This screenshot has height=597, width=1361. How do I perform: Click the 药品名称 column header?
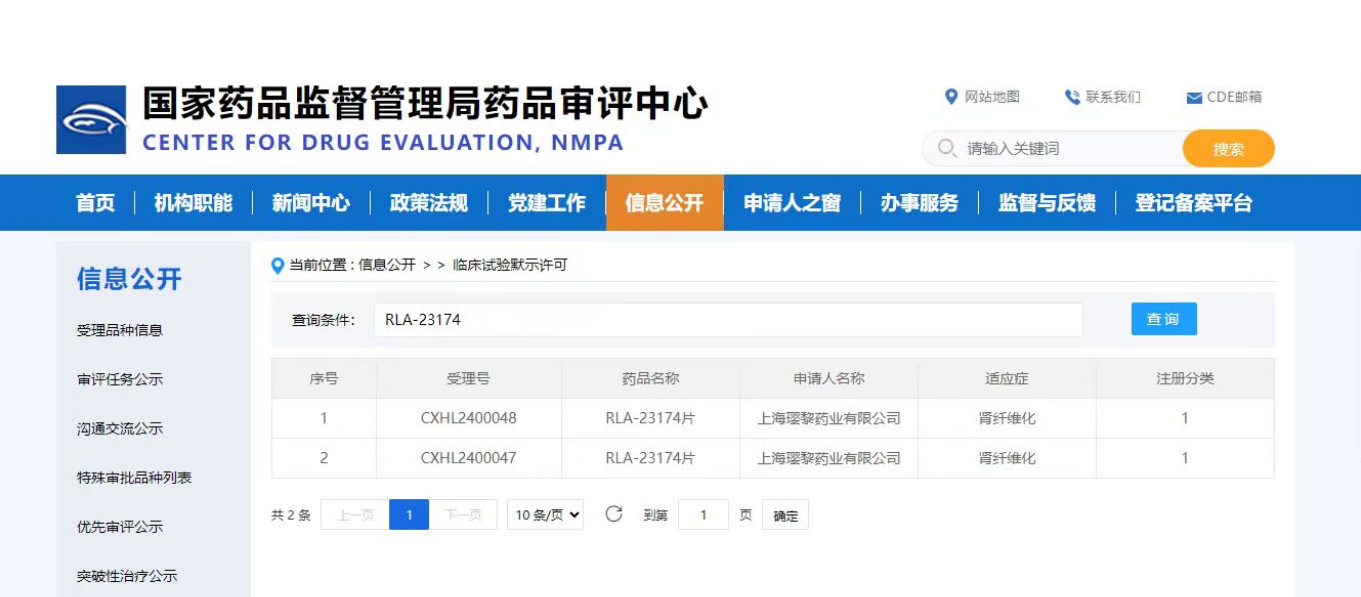[x=651, y=379]
